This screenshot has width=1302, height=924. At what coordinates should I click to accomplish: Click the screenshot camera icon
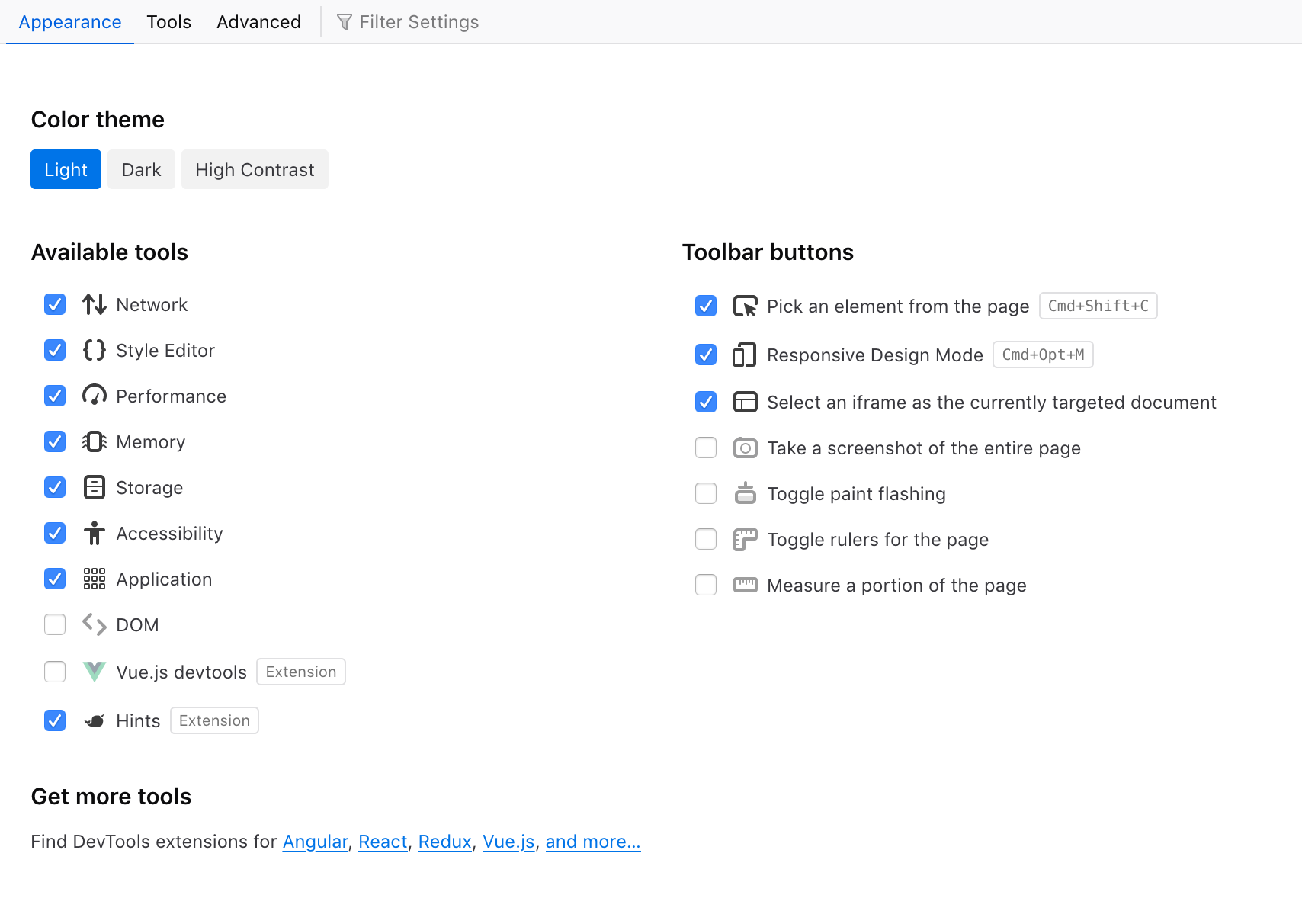click(745, 448)
